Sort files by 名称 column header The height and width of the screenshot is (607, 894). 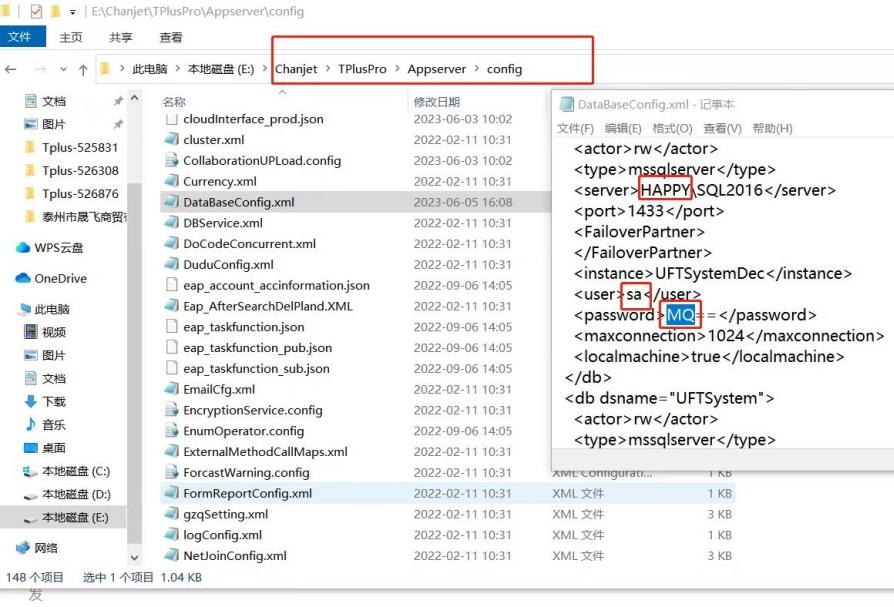tap(173, 102)
